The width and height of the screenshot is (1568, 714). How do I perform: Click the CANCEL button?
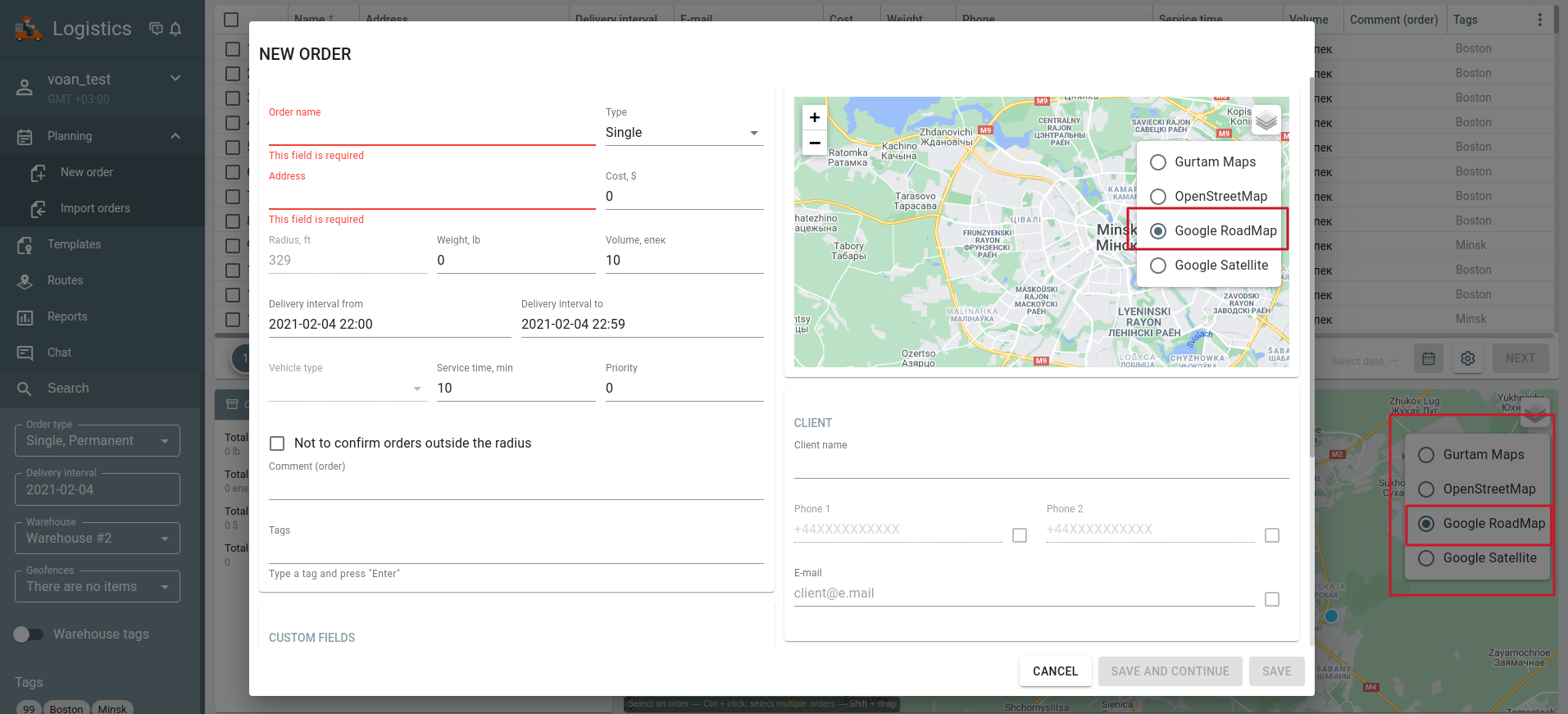(x=1054, y=671)
